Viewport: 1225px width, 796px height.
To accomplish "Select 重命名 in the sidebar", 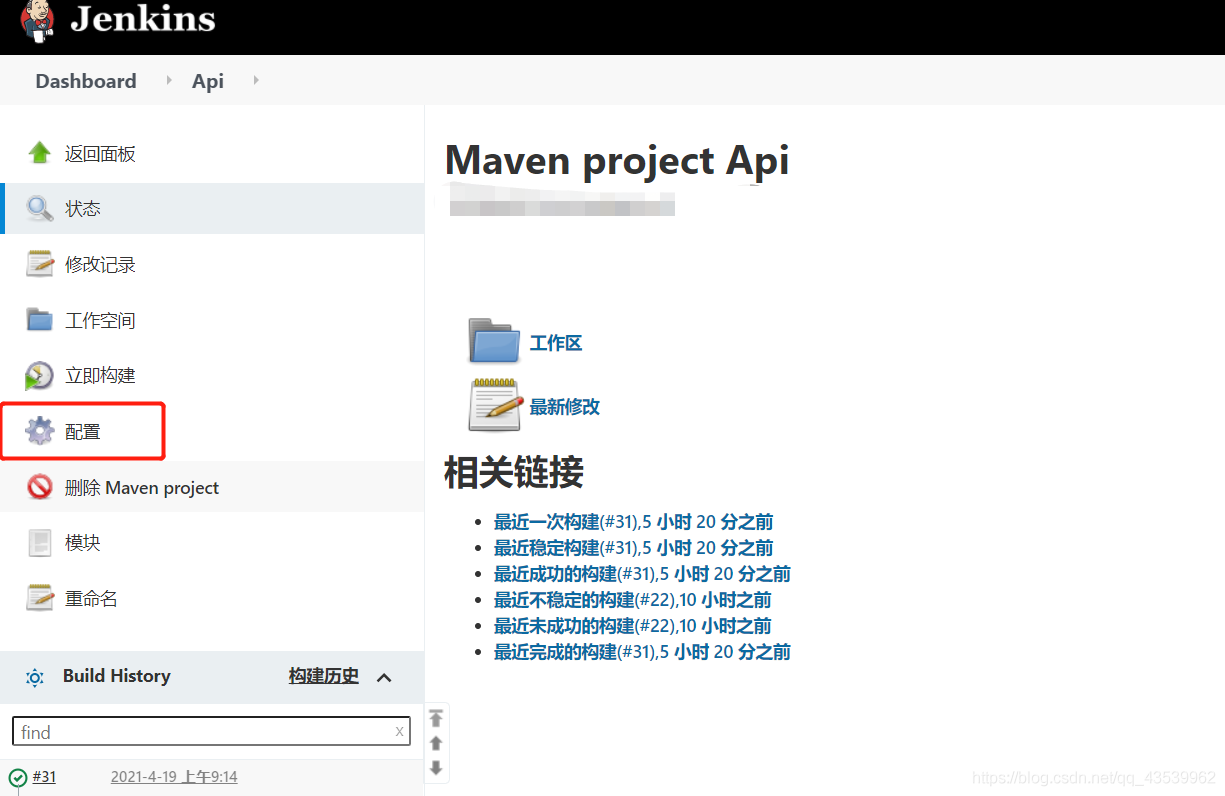I will click(91, 598).
